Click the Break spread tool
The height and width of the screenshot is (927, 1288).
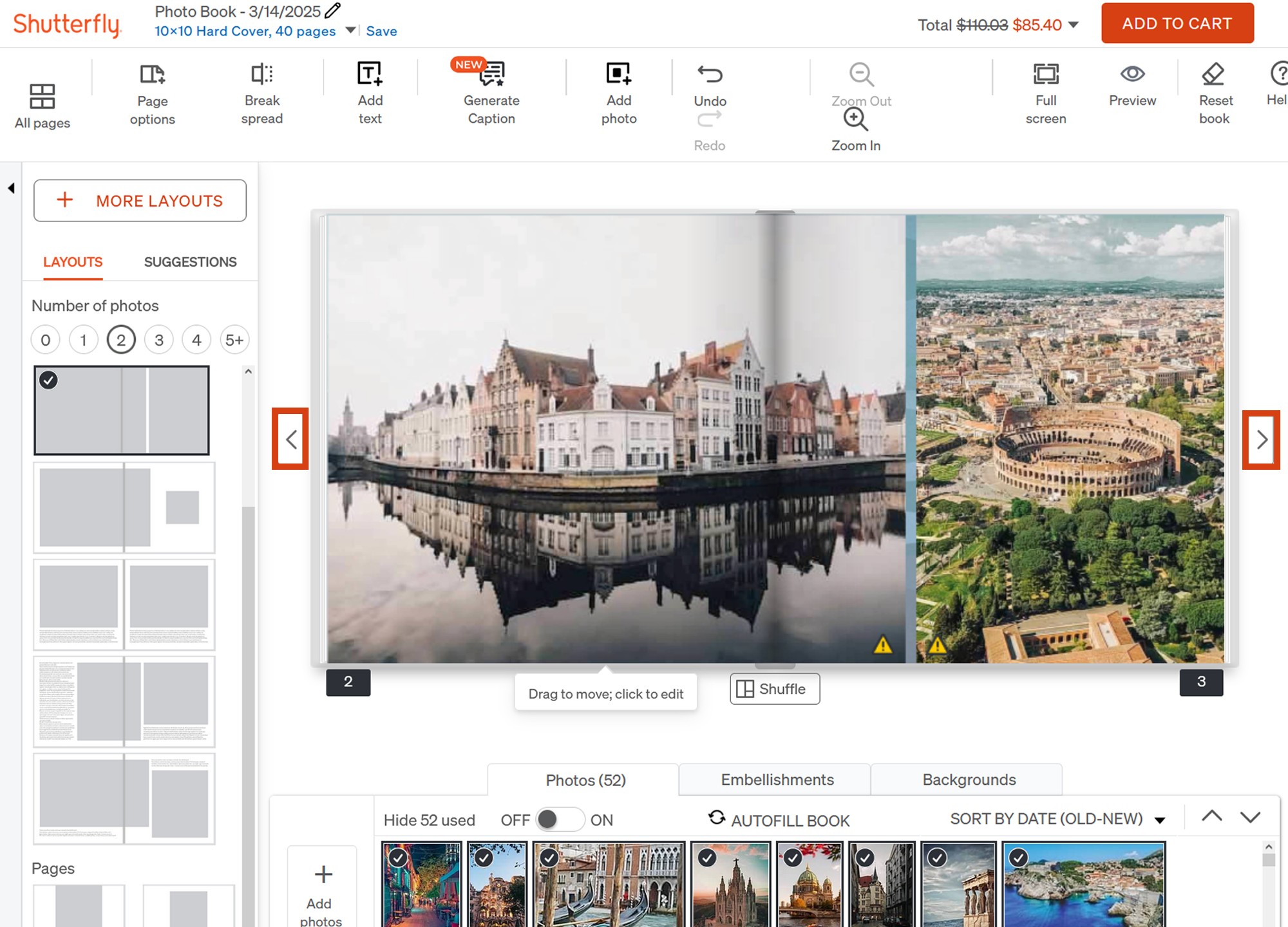[262, 94]
